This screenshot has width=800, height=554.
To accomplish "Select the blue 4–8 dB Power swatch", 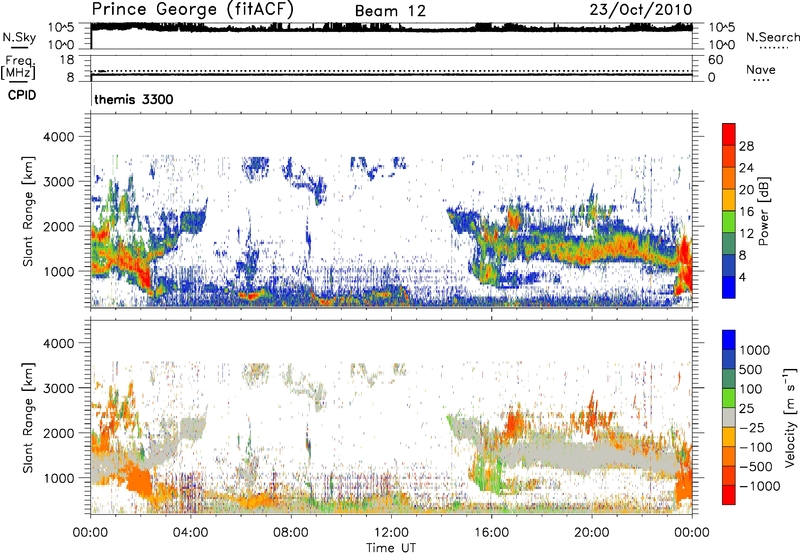I will point(729,265).
